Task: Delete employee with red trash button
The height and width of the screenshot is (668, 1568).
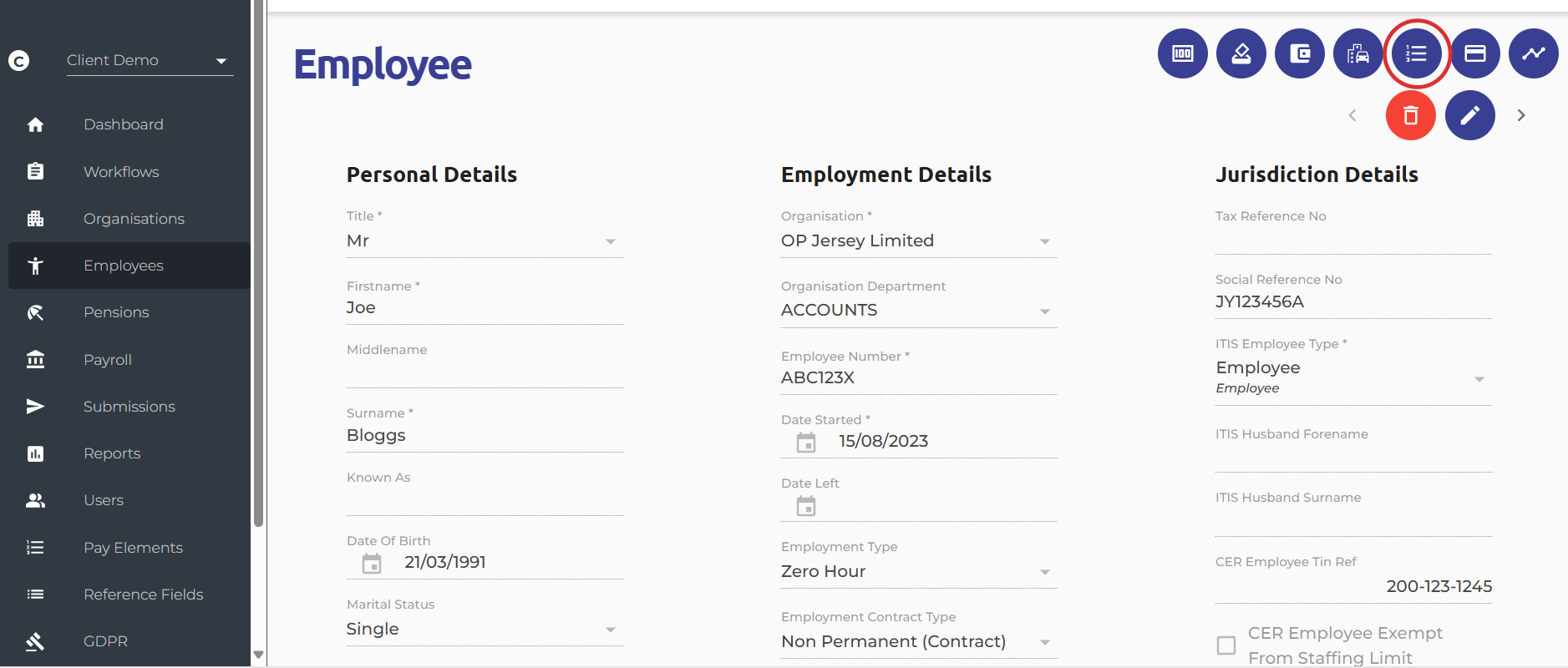Action: pyautogui.click(x=1410, y=115)
